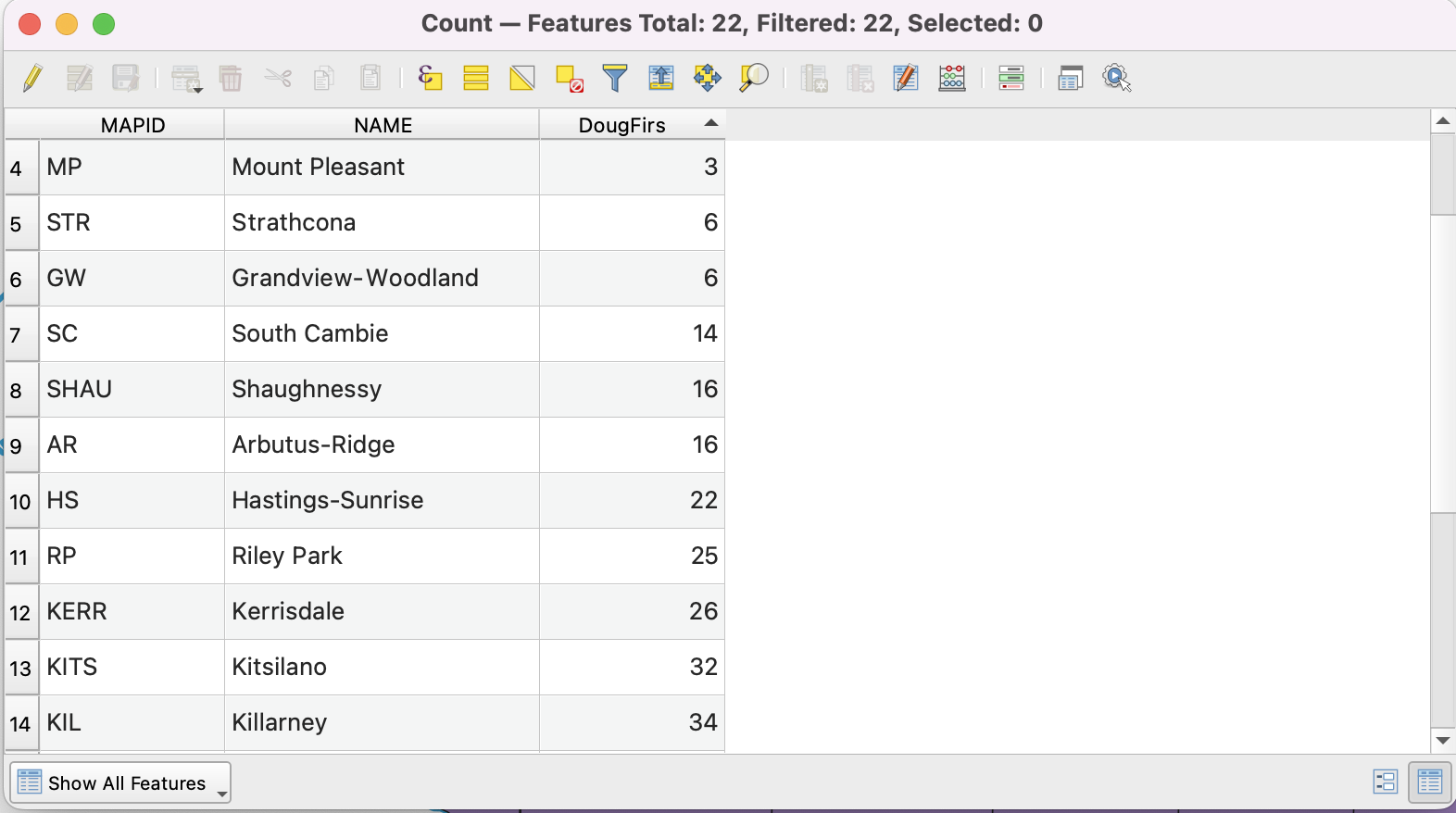Open the filter/select features by form funnel
Screen dimensions: 1456x813
click(615, 78)
